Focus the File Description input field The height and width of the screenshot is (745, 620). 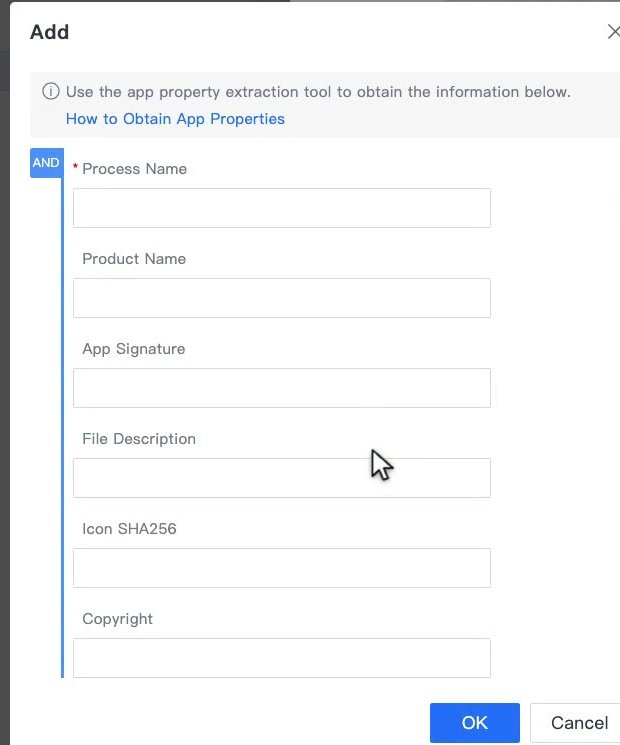pos(282,478)
